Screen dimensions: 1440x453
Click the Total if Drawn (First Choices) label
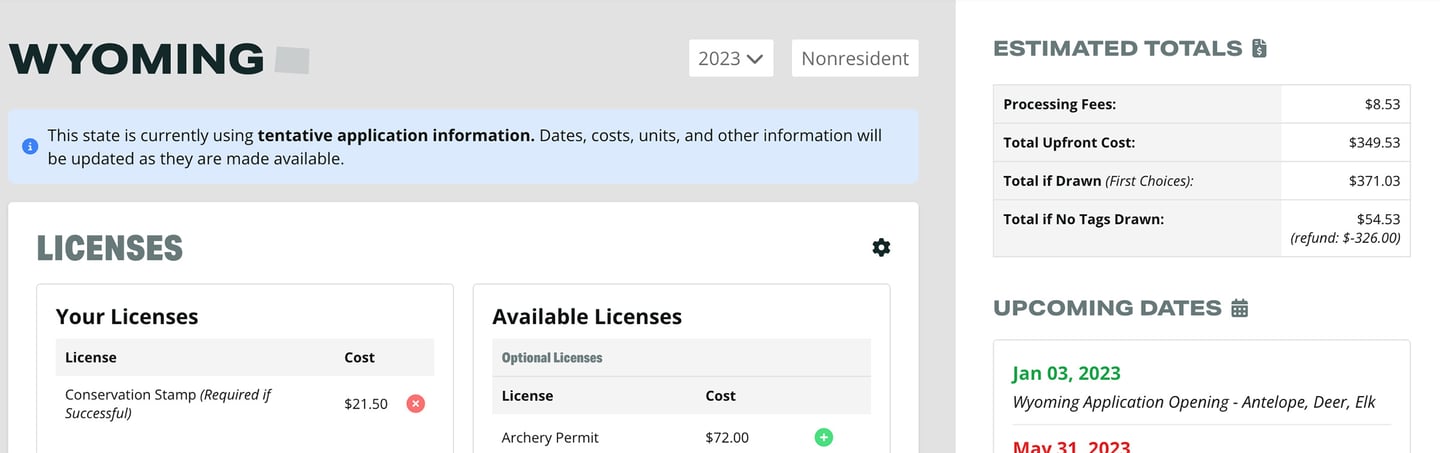1098,181
